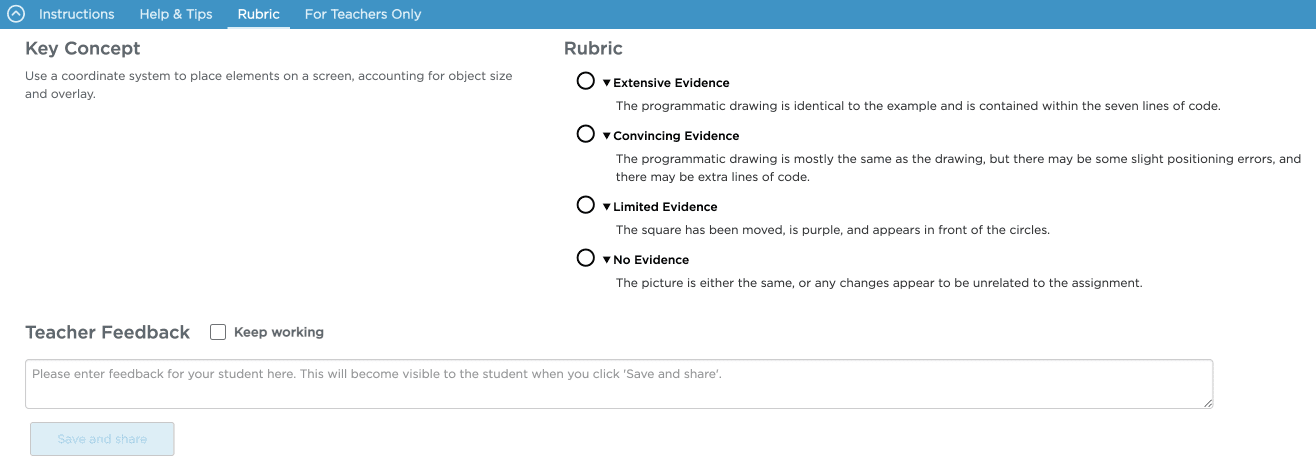The width and height of the screenshot is (1316, 468).
Task: Choose the Convincing Evidence radio button
Action: [x=586, y=134]
